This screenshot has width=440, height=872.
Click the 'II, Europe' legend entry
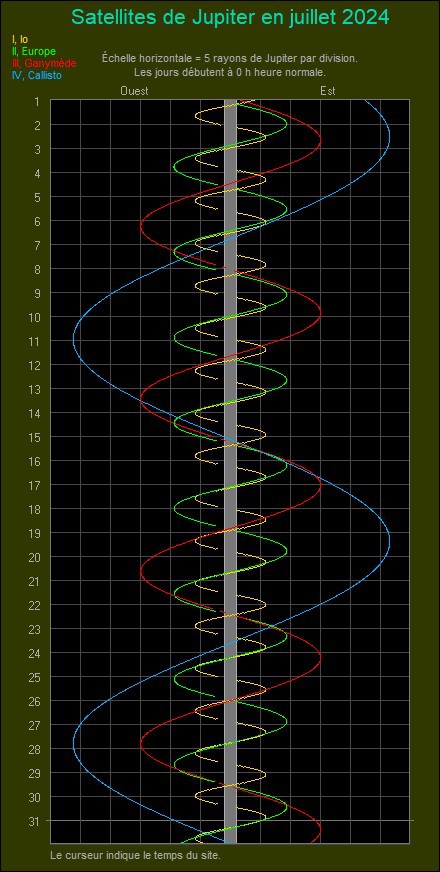(x=33, y=51)
